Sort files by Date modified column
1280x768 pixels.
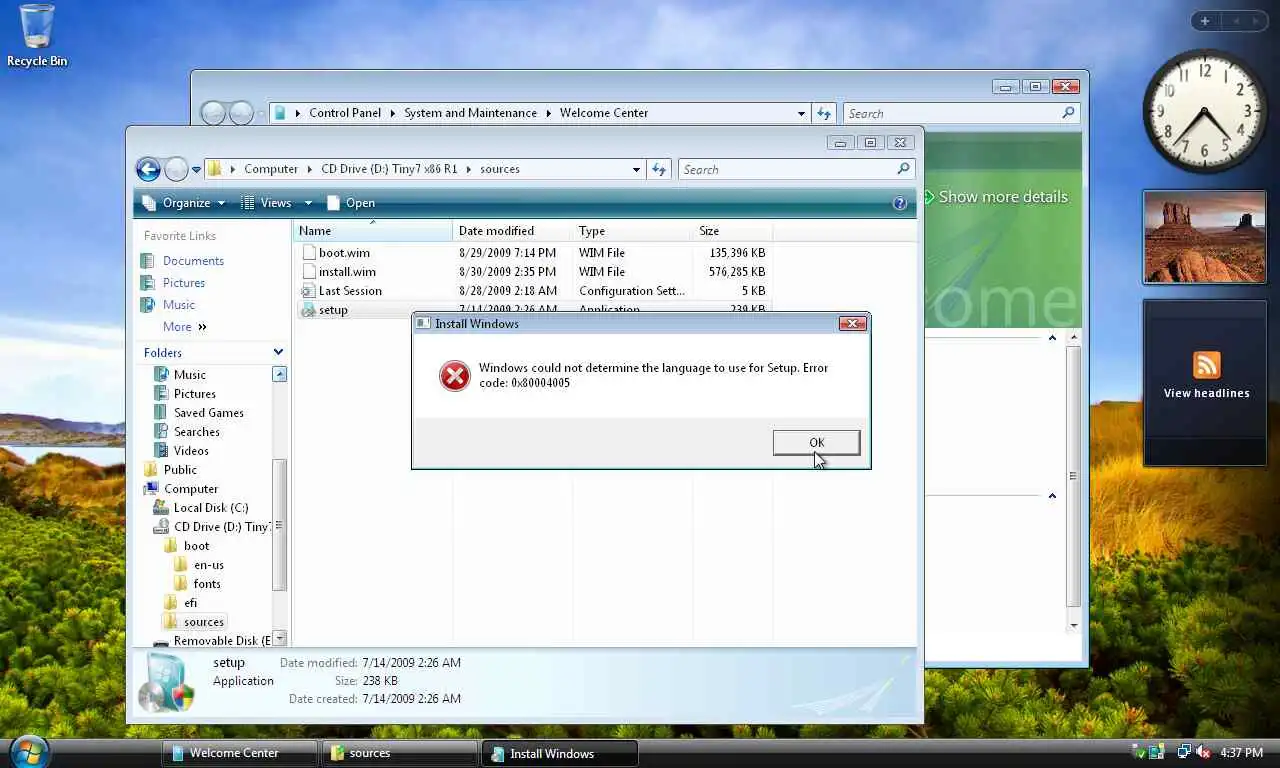pyautogui.click(x=512, y=231)
